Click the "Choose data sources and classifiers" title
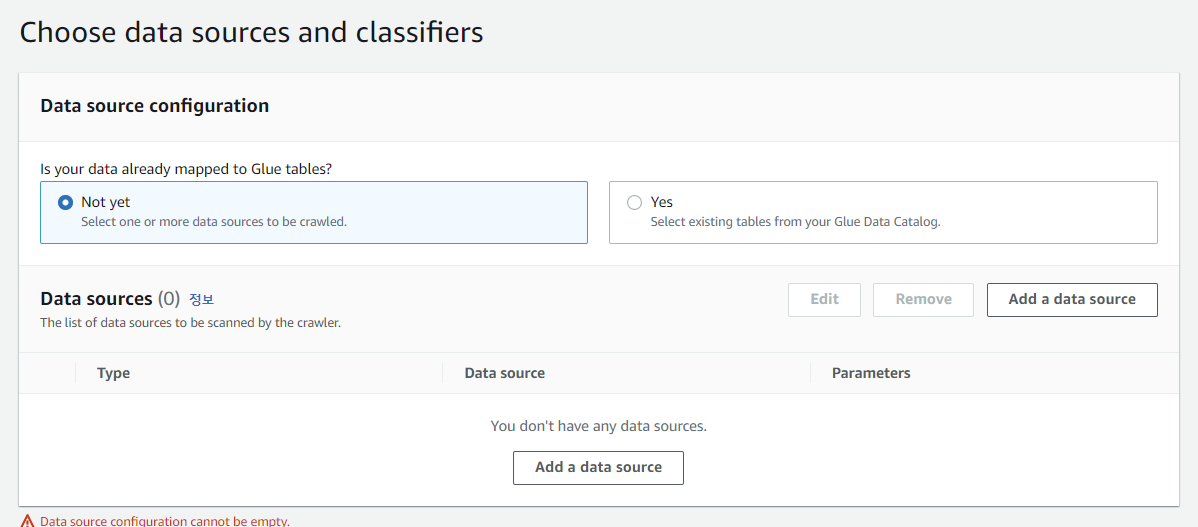1198x527 pixels. (x=251, y=33)
